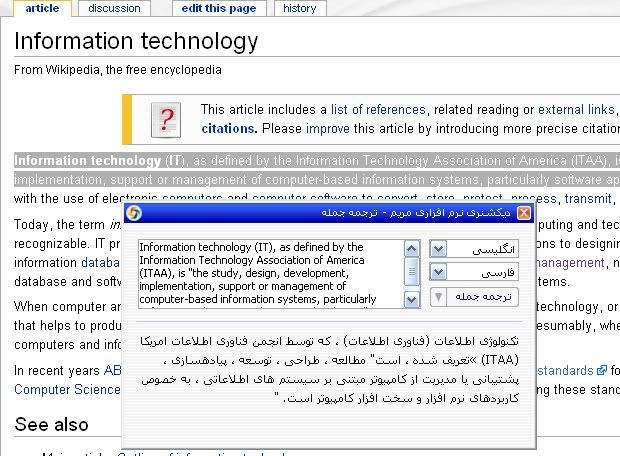
Task: Click the Persian translation output text
Action: pos(329,369)
